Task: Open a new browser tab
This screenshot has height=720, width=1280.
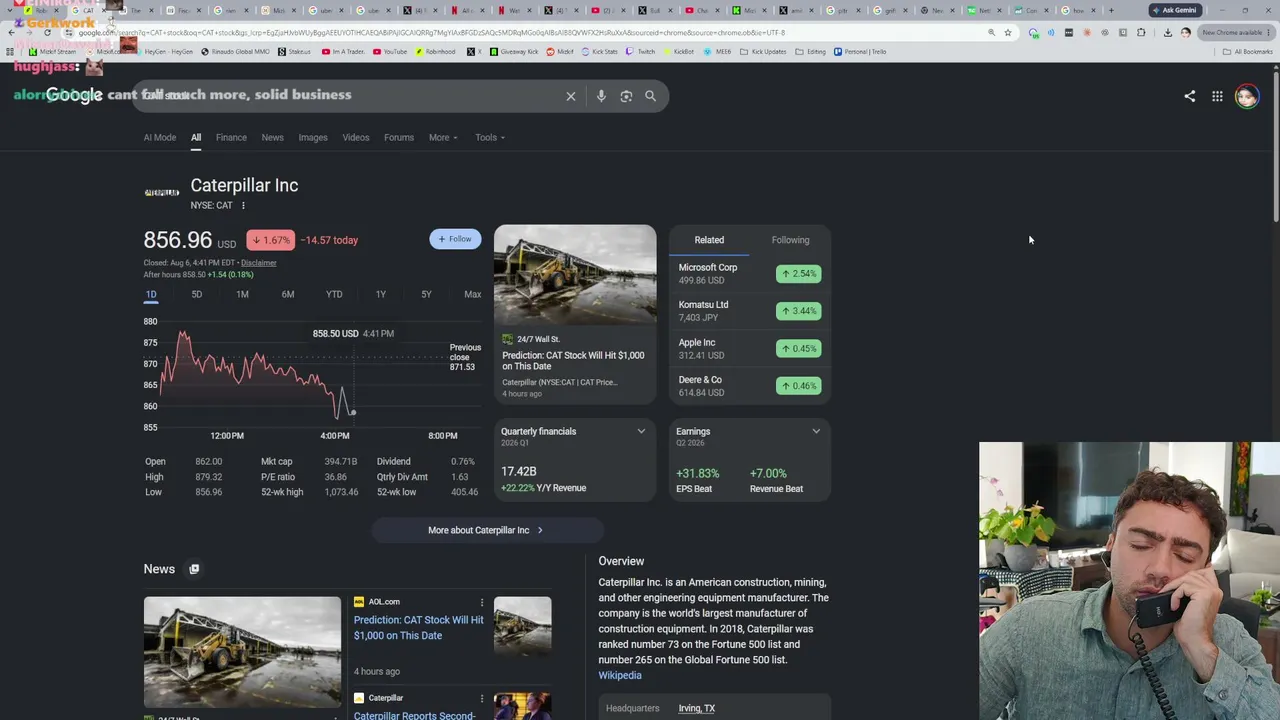Action: point(1111,10)
